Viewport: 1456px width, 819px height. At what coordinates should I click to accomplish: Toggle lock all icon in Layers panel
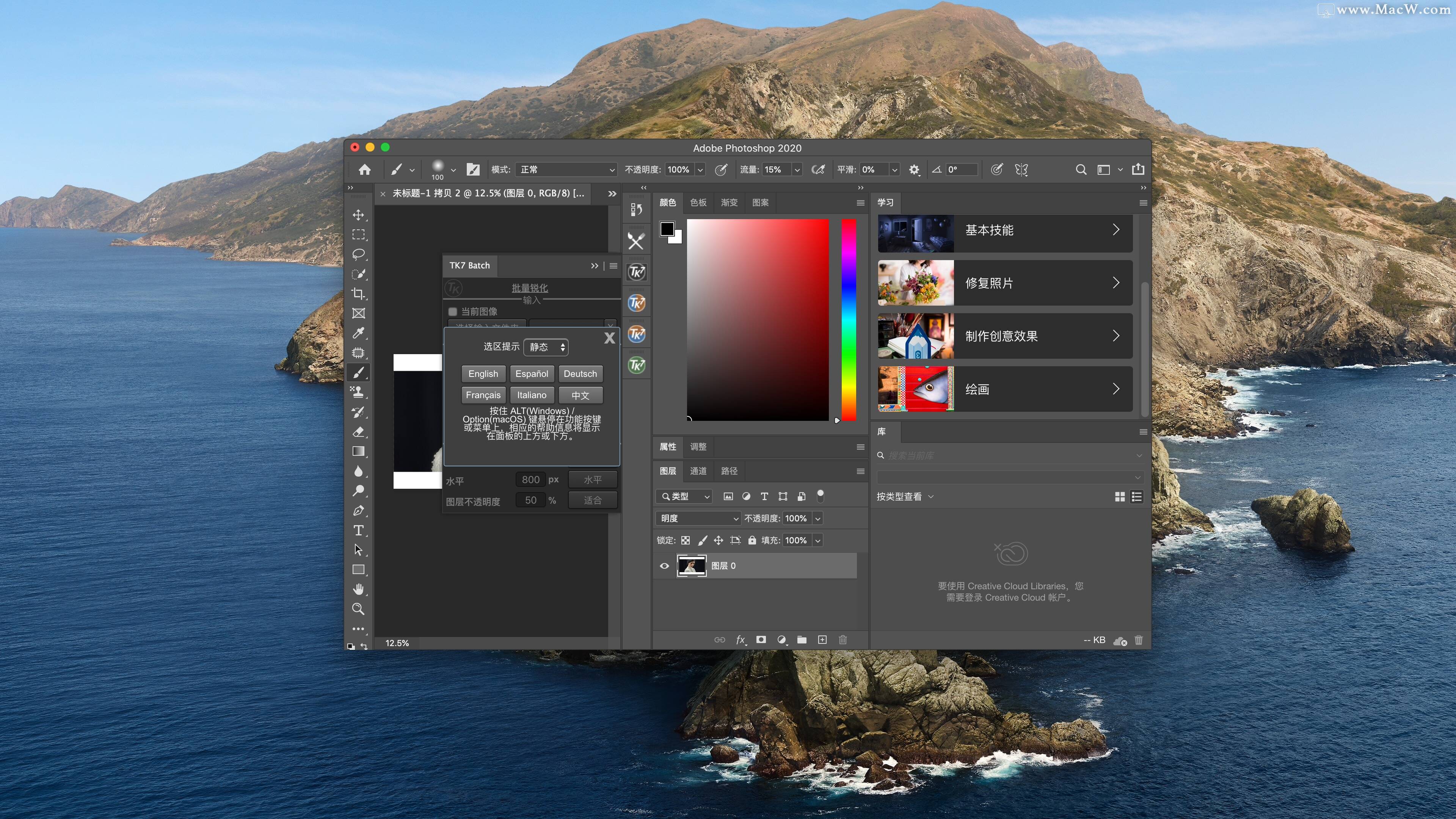(x=752, y=540)
